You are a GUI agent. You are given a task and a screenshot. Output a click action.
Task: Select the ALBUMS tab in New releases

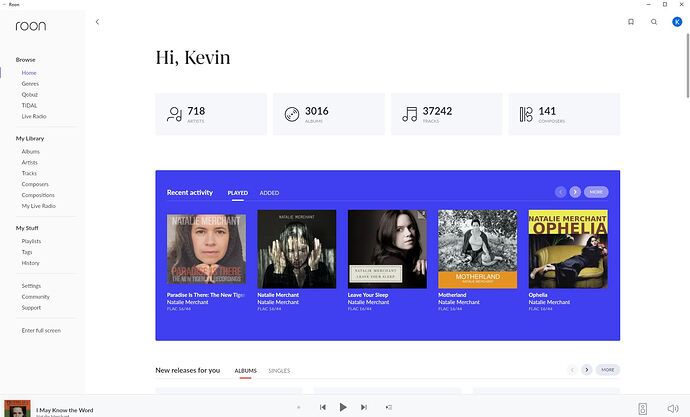pyautogui.click(x=246, y=371)
